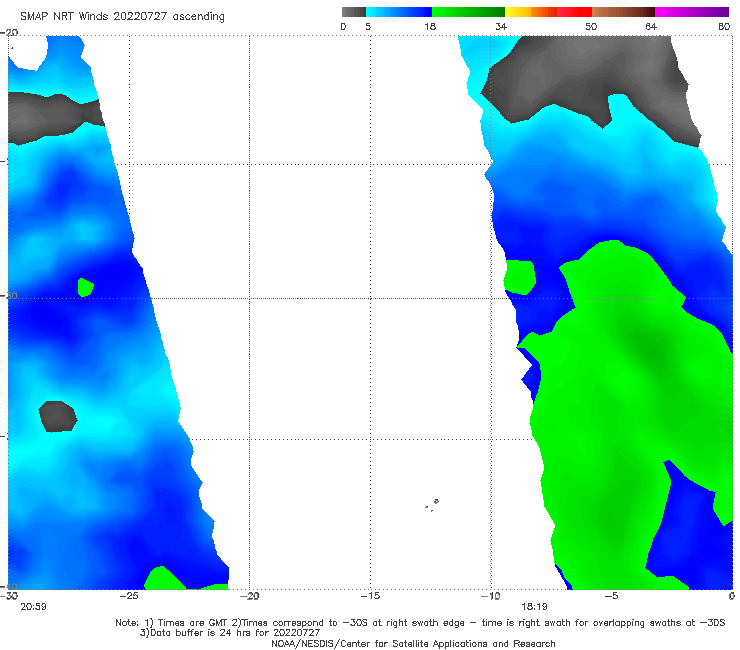The image size is (740, 650).
Task: Click the NOAA/NESDIS Center credit line
Action: tap(413, 643)
